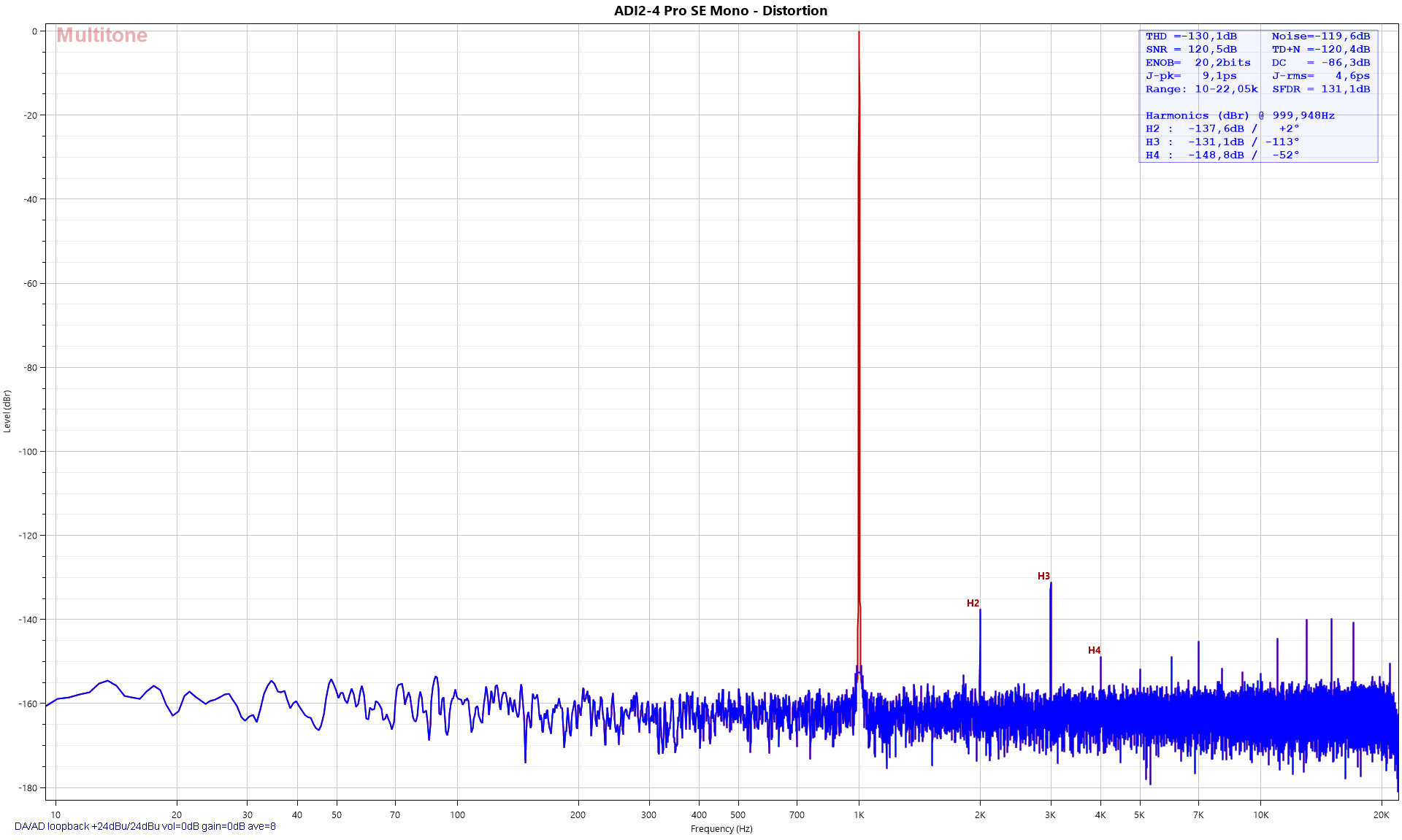Select the J-pk= 9,1ps readout
The width and height of the screenshot is (1402, 840).
point(1191,76)
